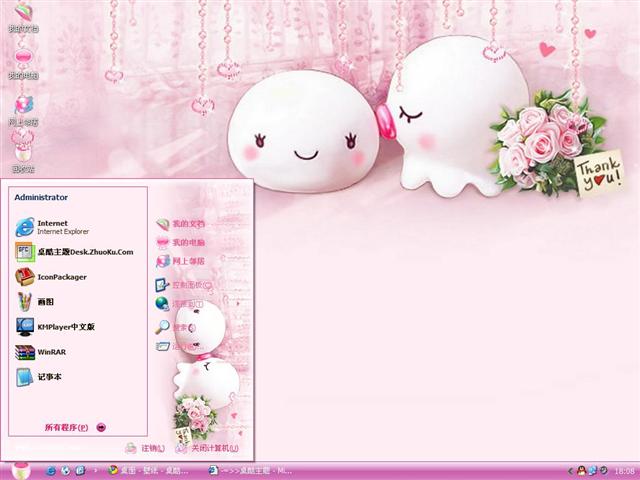Expand hidden system tray icons arrow
Image resolution: width=640 pixels, height=480 pixels.
coord(571,471)
